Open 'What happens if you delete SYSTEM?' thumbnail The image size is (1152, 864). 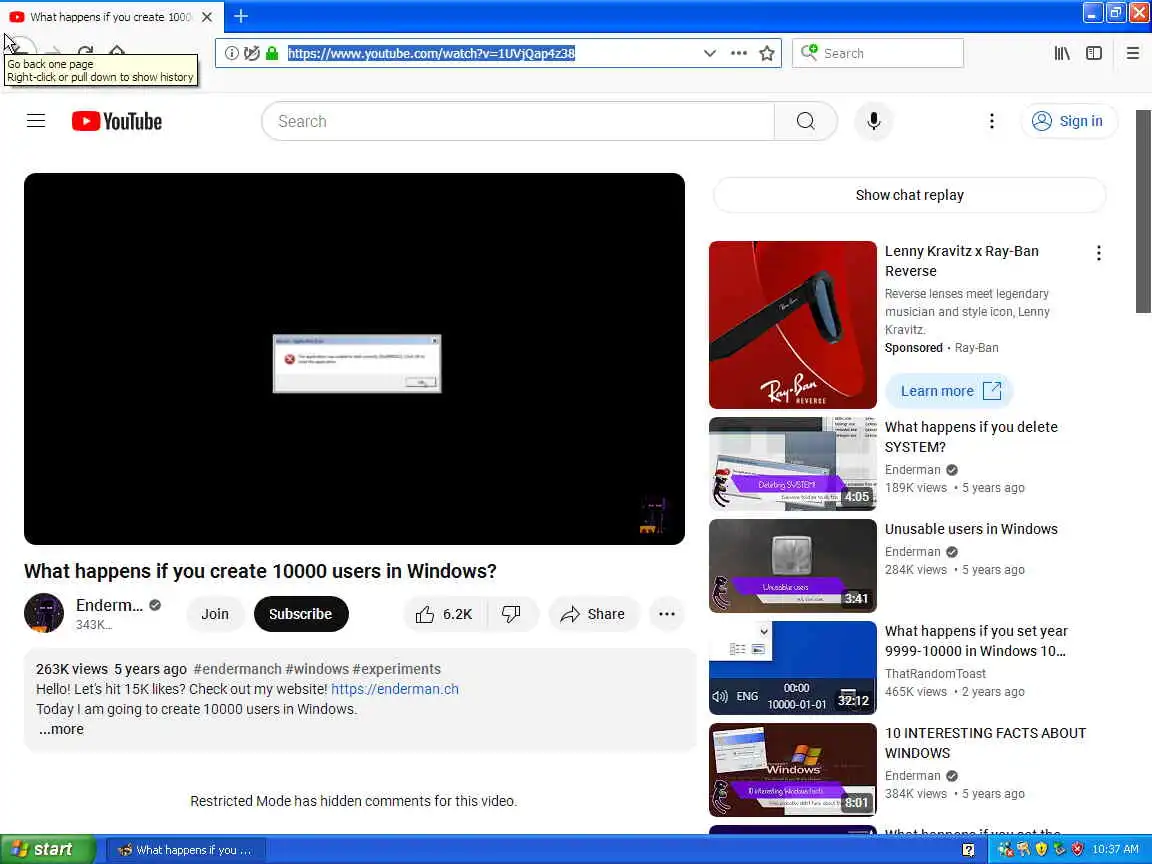pyautogui.click(x=793, y=464)
